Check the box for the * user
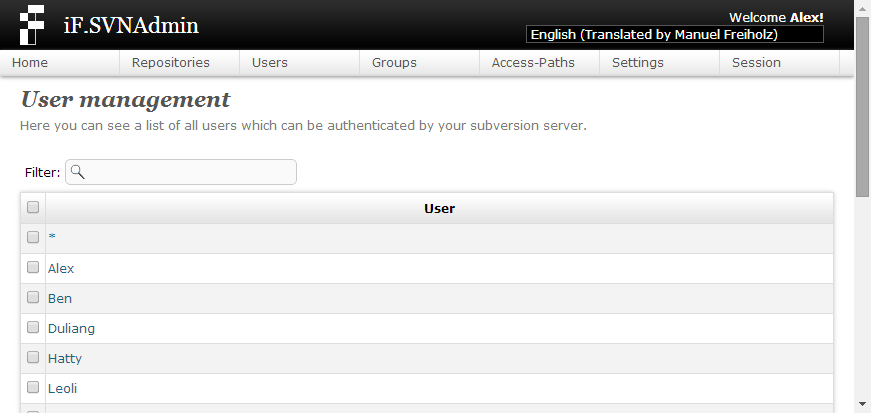The width and height of the screenshot is (871, 413). [x=33, y=237]
